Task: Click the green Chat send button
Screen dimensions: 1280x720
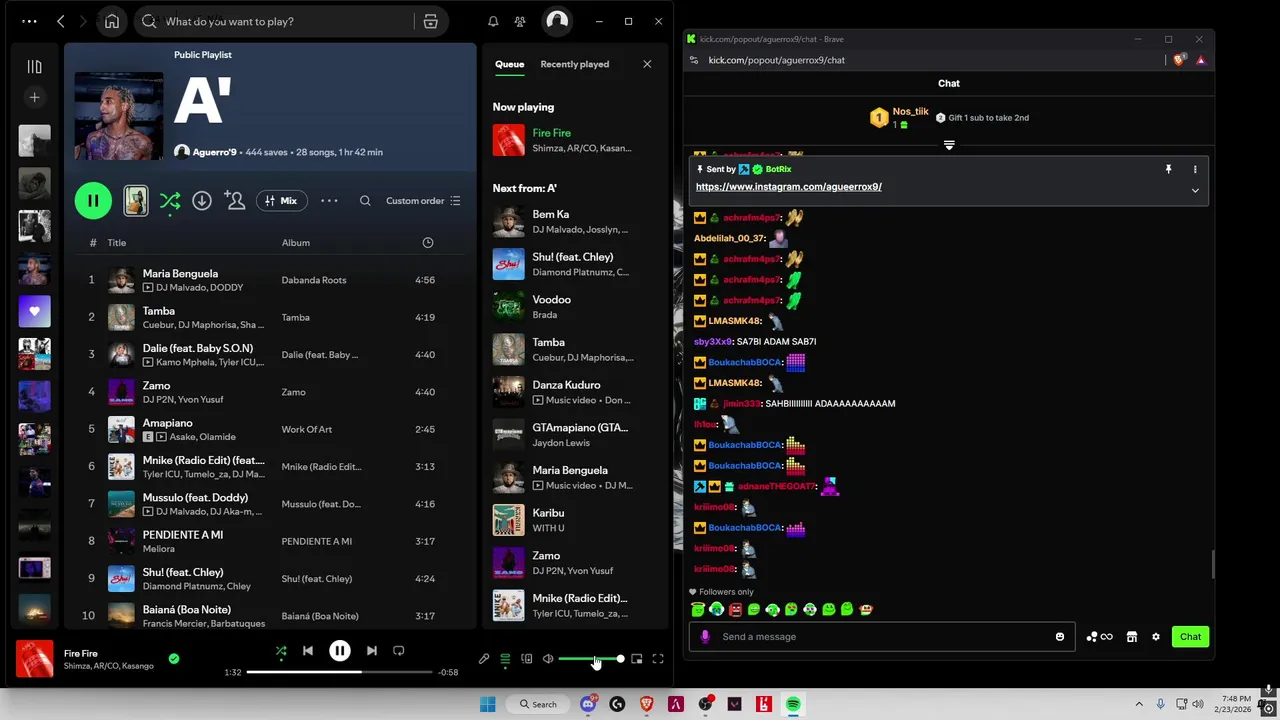Action: (x=1190, y=637)
